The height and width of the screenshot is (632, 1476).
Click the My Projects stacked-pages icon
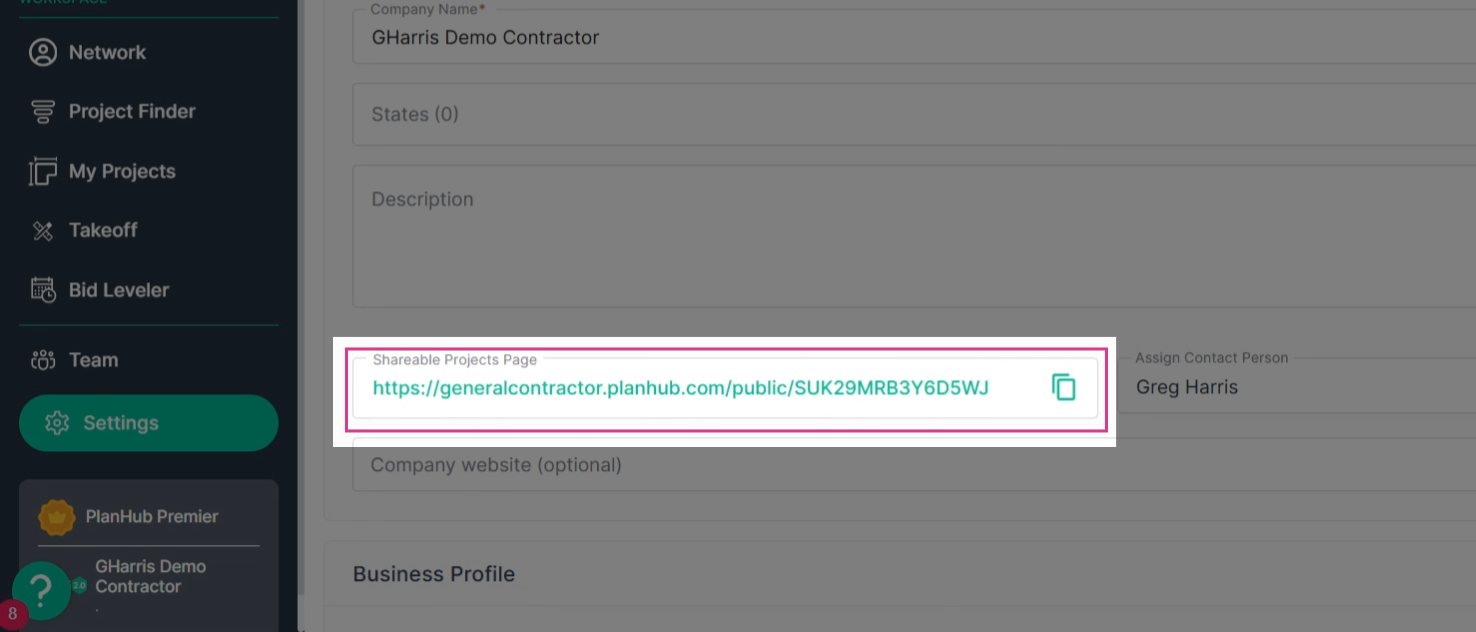tap(43, 171)
